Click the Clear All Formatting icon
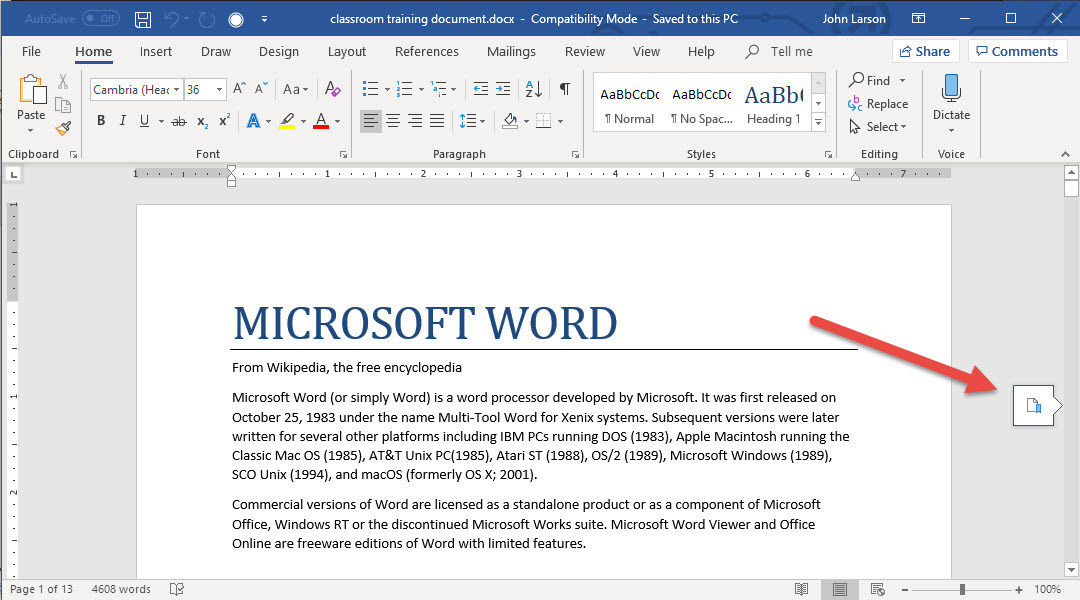 tap(333, 89)
